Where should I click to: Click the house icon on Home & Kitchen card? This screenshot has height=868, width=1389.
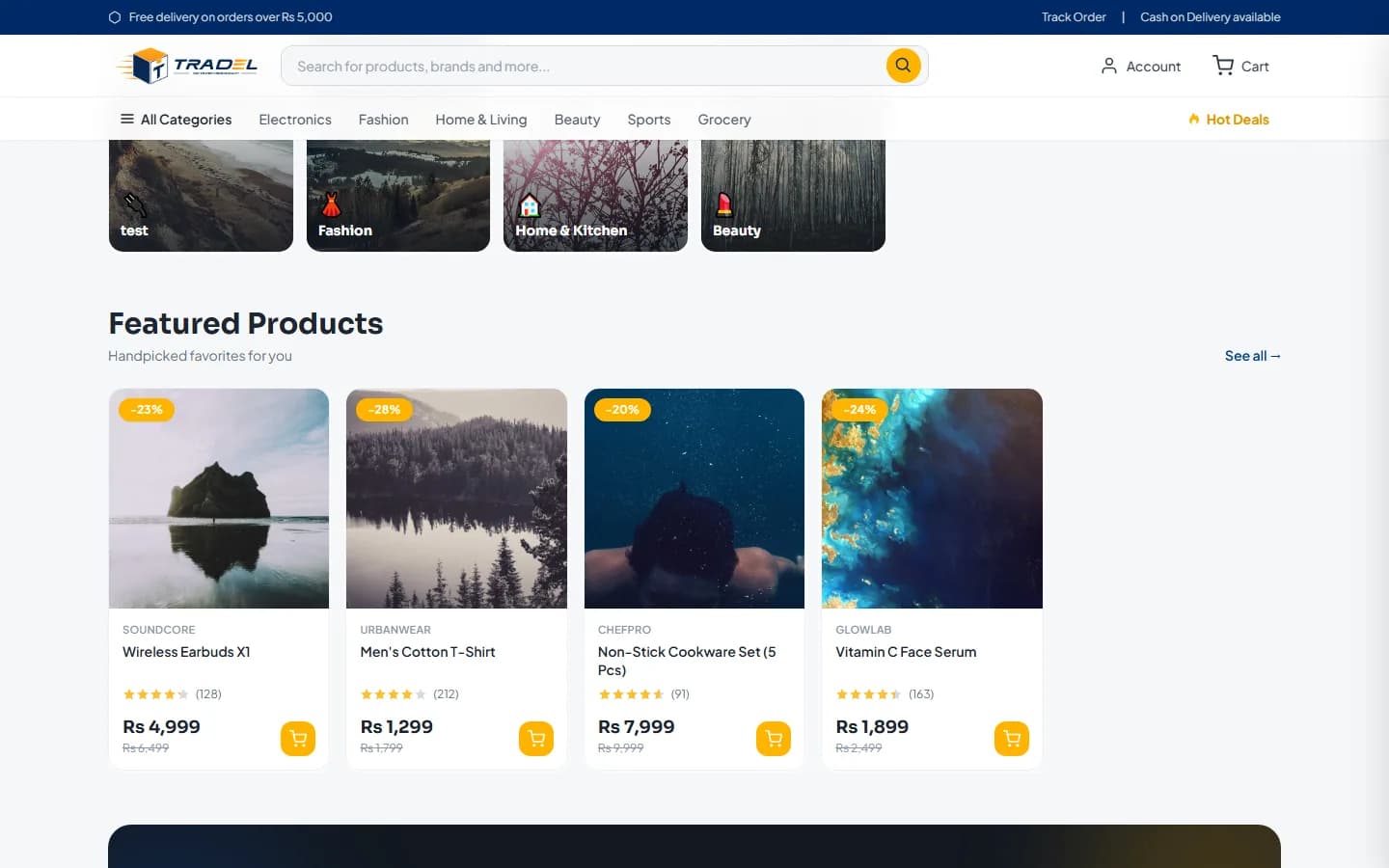coord(530,205)
